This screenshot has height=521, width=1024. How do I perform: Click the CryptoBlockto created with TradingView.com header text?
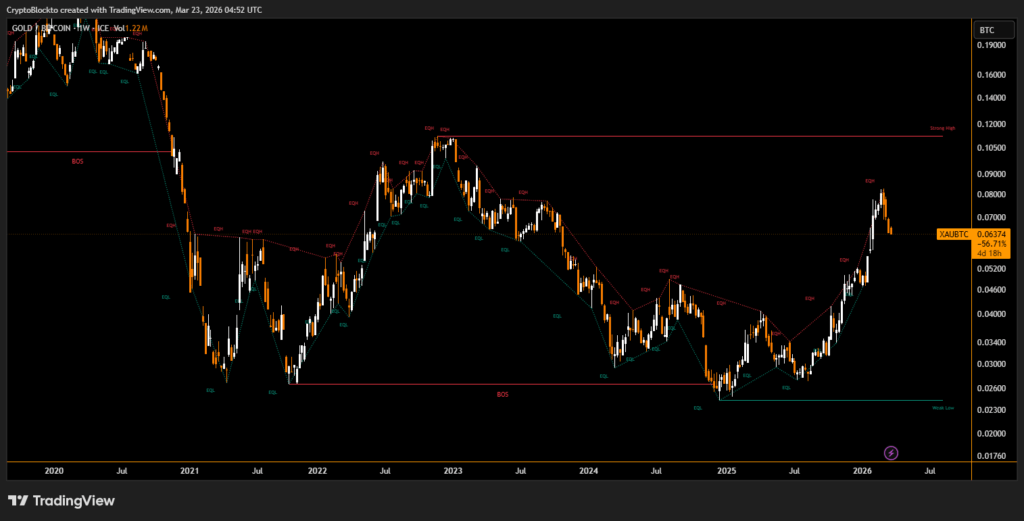(x=135, y=9)
